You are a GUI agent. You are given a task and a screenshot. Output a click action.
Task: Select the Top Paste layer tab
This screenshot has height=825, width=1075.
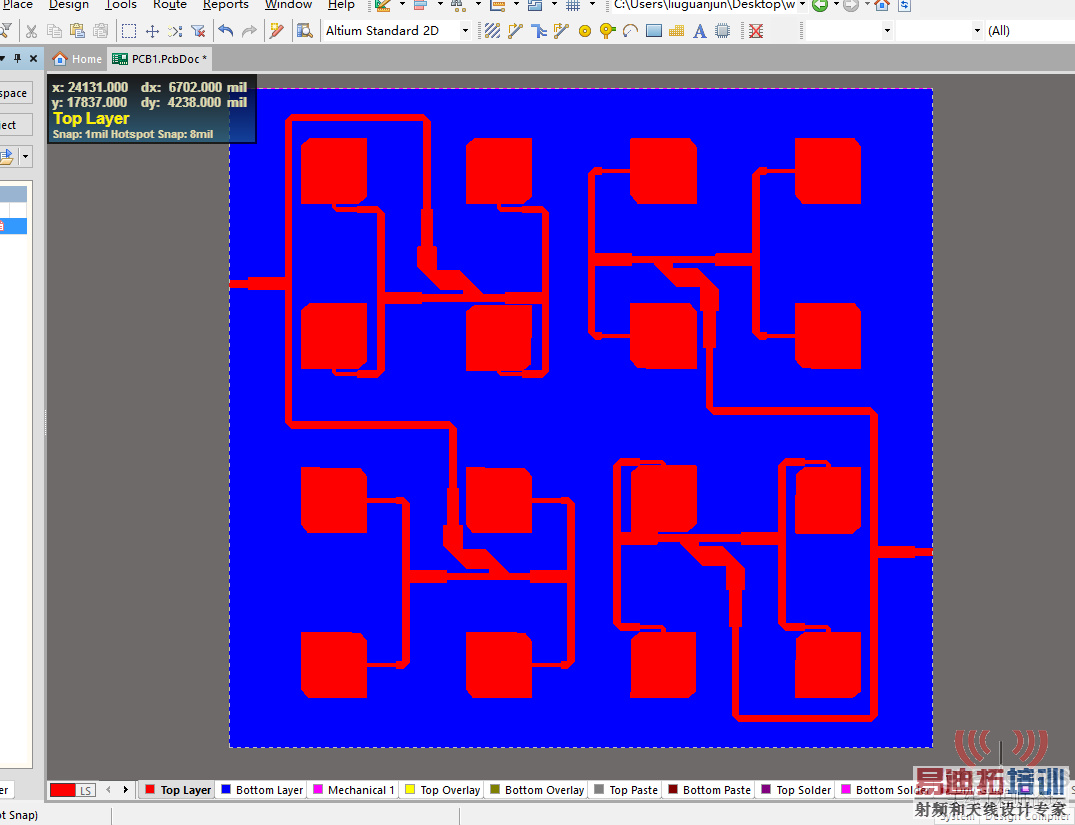click(x=625, y=790)
